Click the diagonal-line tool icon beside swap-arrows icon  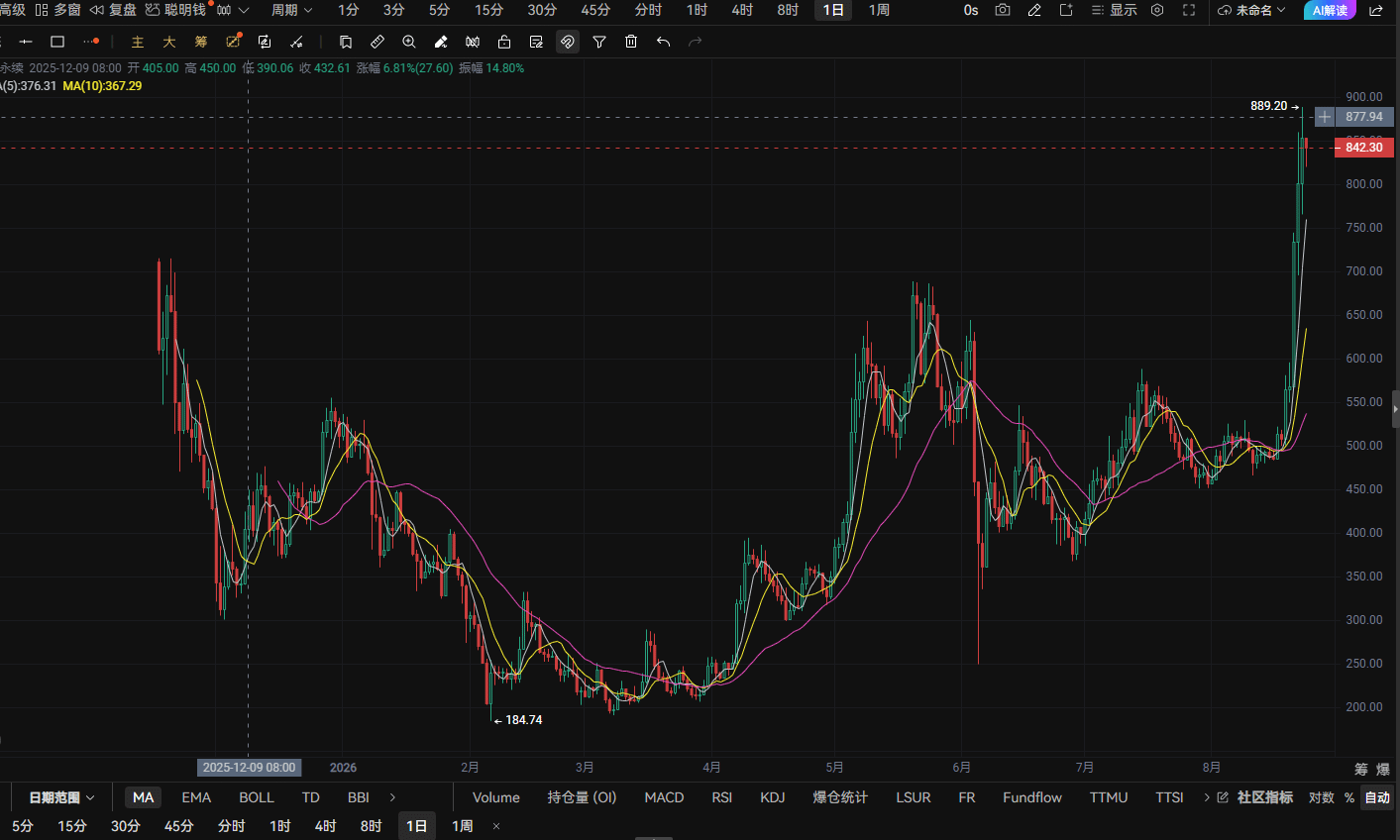coord(296,42)
